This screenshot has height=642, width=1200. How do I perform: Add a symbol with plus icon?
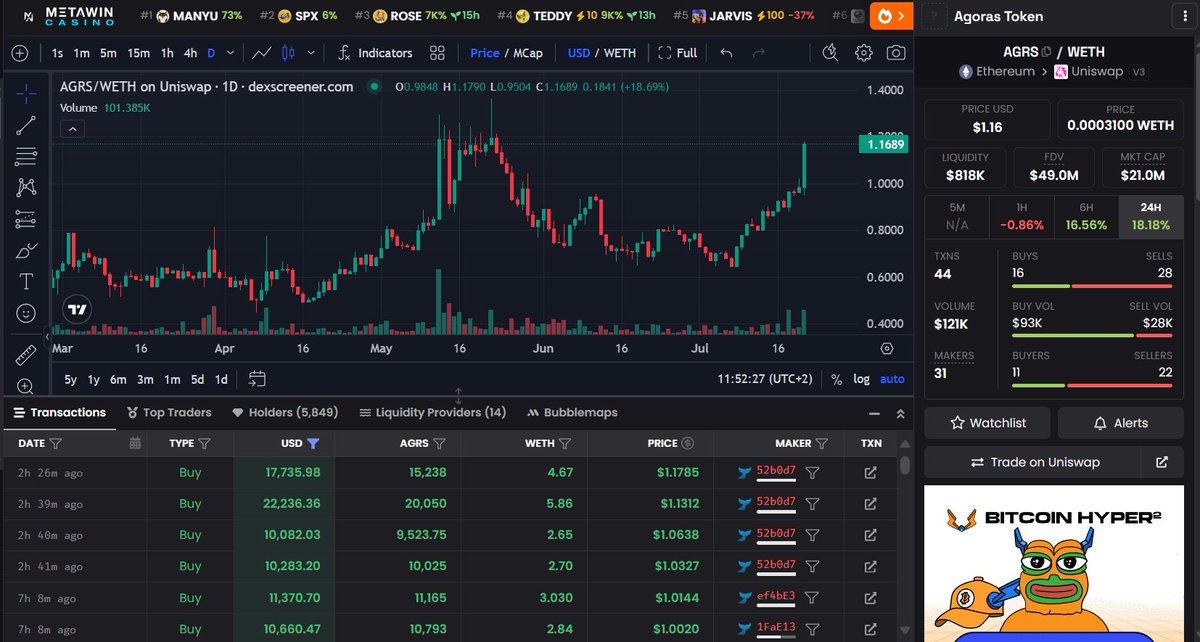(20, 53)
